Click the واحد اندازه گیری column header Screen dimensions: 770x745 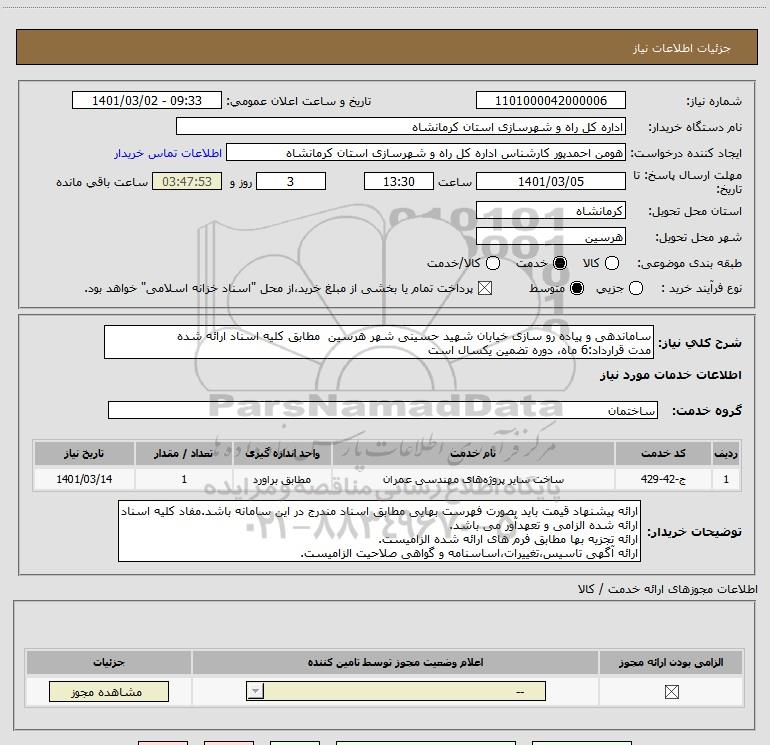282,453
